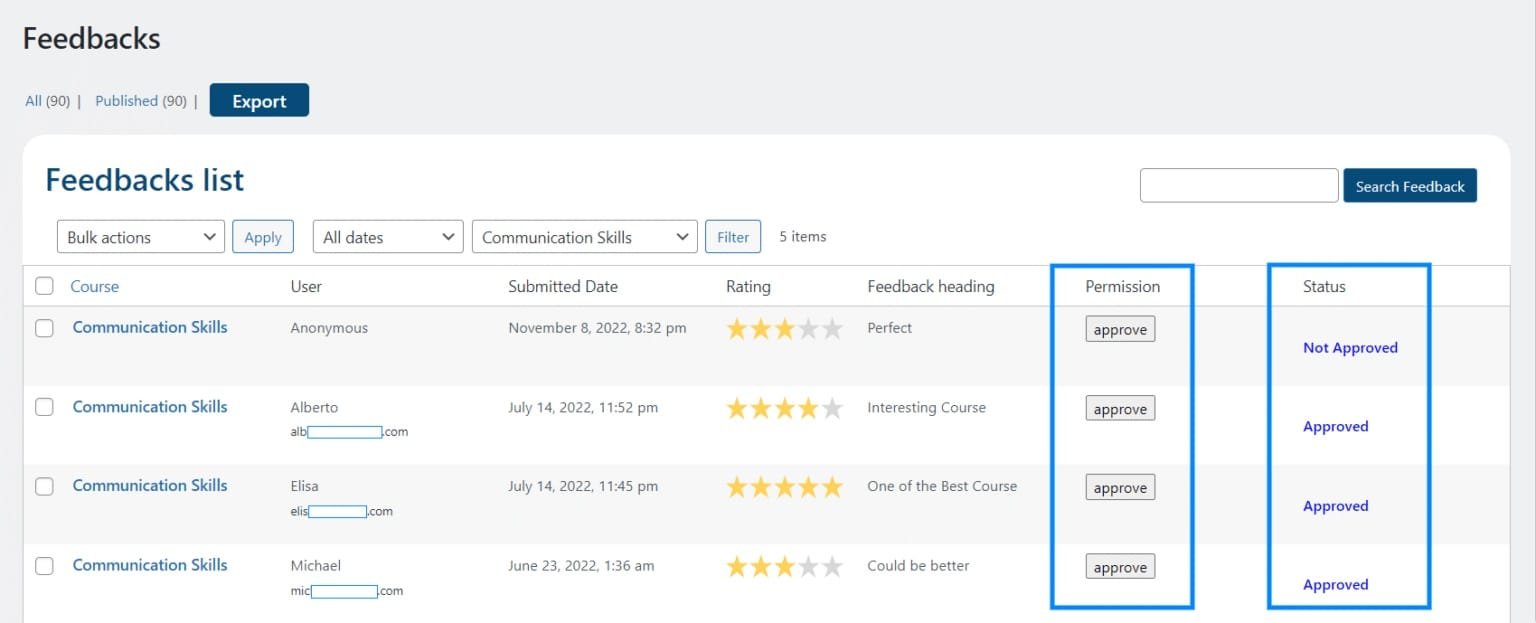
Task: Click the Filter button
Action: point(733,237)
